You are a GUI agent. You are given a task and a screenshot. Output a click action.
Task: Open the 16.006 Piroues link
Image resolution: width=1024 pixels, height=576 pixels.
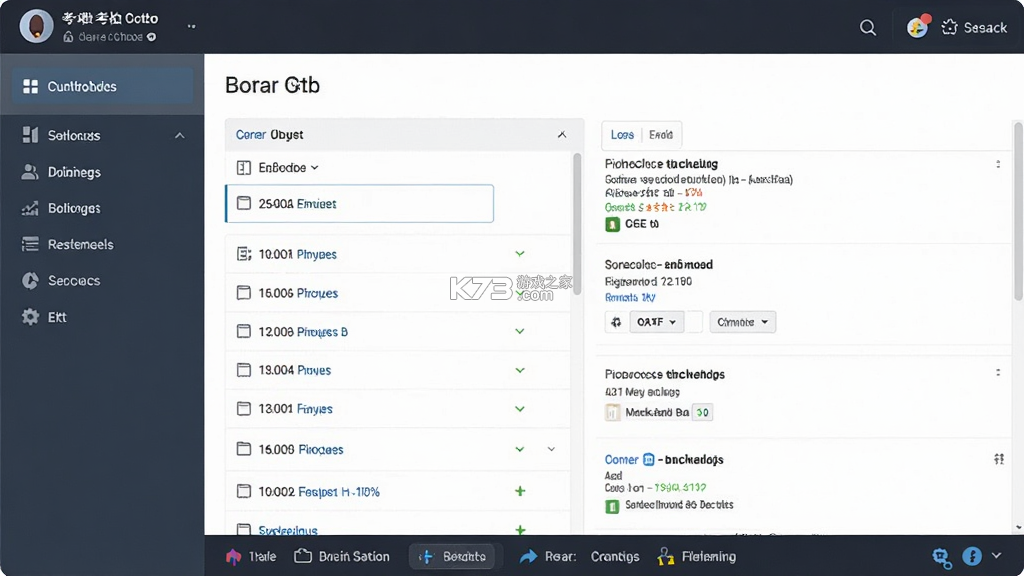(x=317, y=293)
